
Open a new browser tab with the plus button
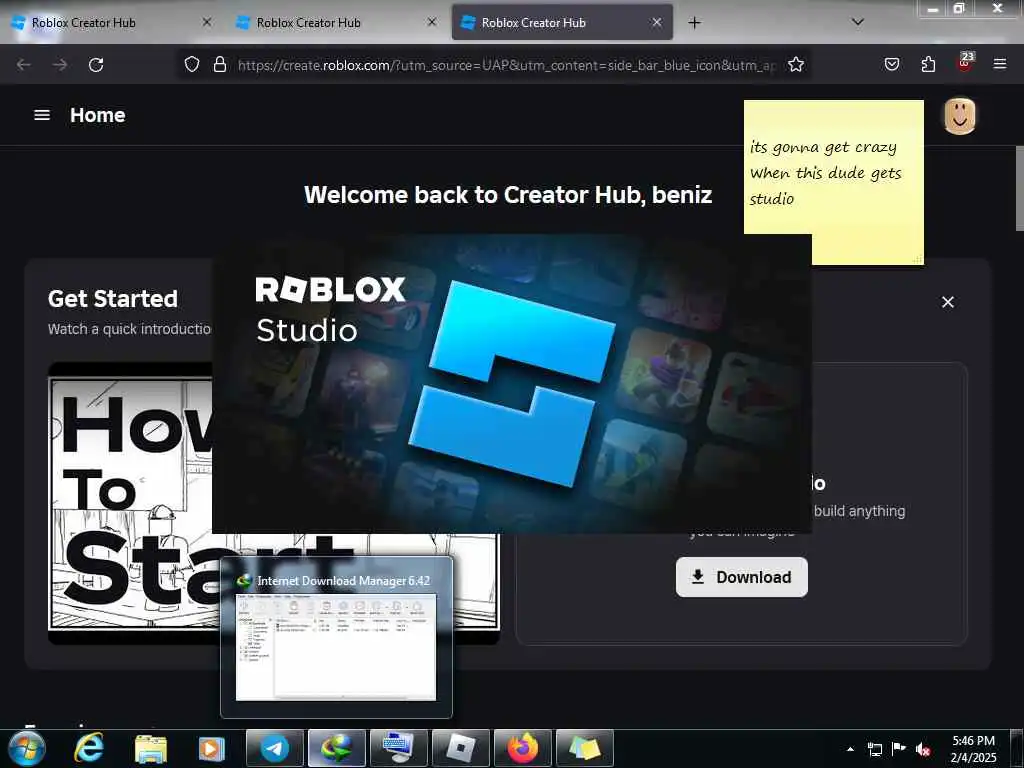point(694,23)
